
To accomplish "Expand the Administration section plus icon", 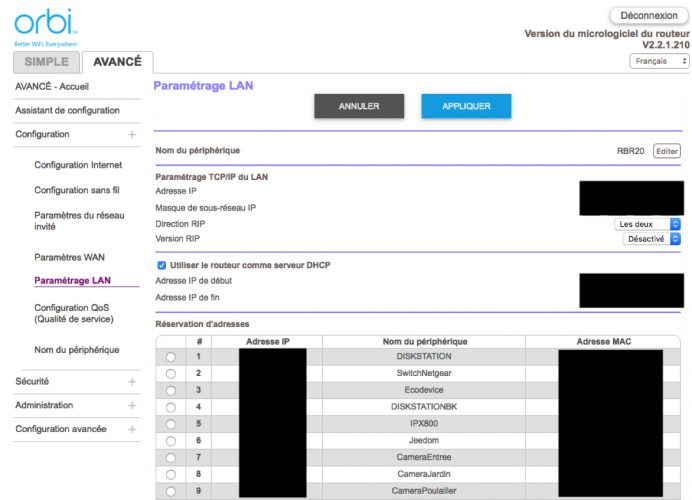I will (132, 406).
